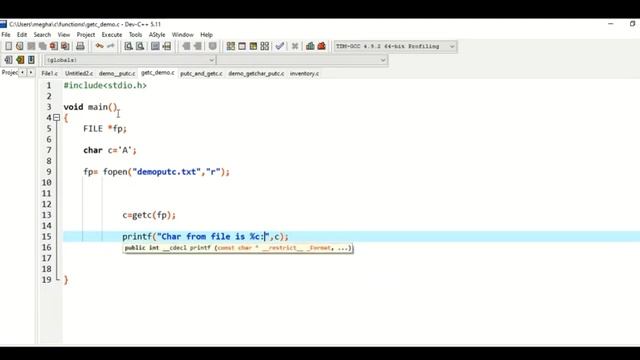This screenshot has width=640, height=360.
Task: Click the Compile toolbar icon
Action: tap(231, 46)
